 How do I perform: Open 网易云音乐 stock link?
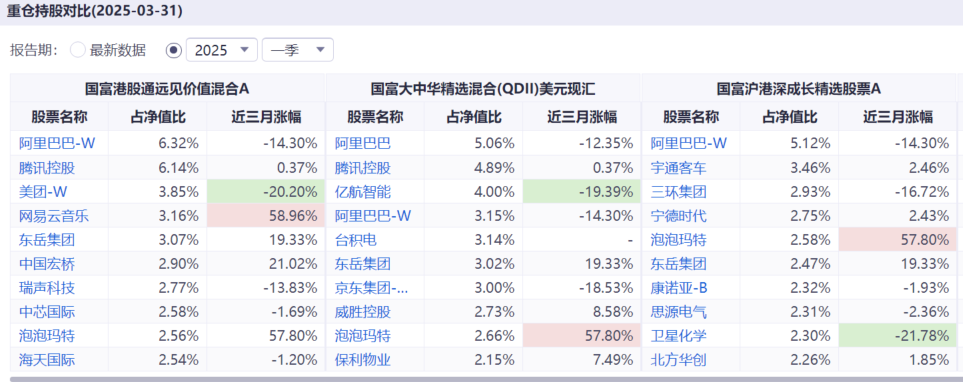(54, 216)
